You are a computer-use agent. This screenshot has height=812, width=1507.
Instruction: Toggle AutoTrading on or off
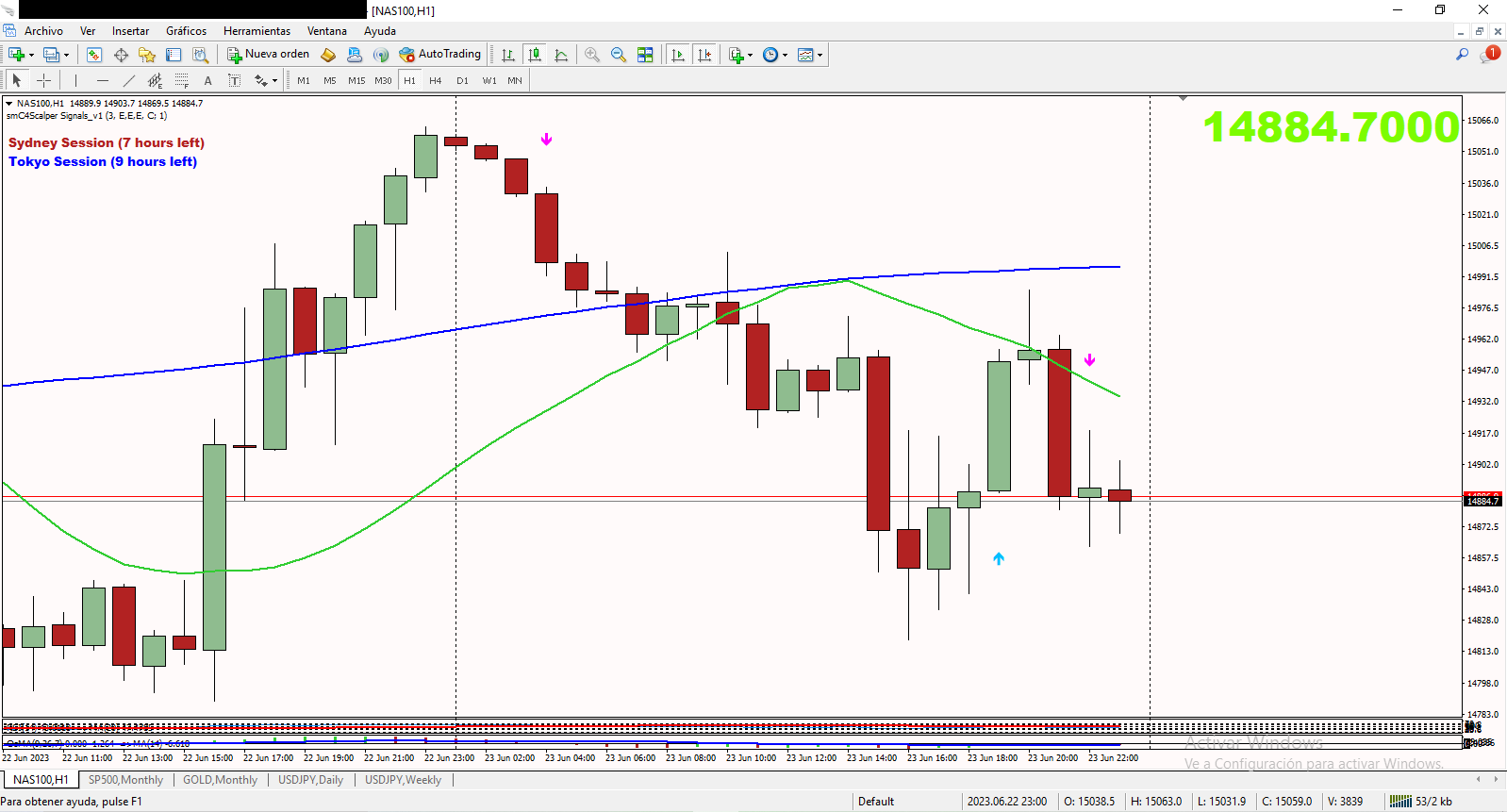pyautogui.click(x=440, y=55)
